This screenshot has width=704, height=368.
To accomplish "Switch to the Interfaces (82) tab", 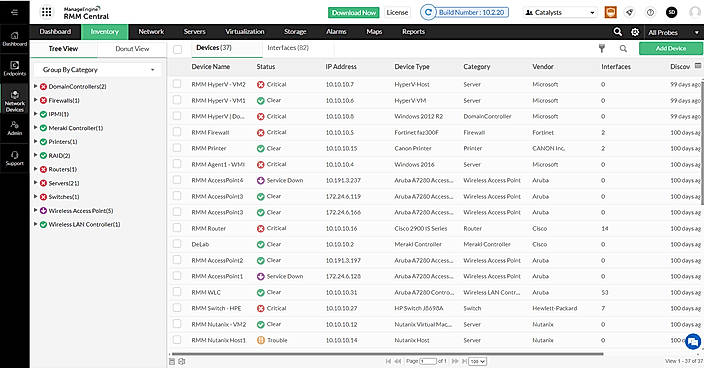I will 288,48.
